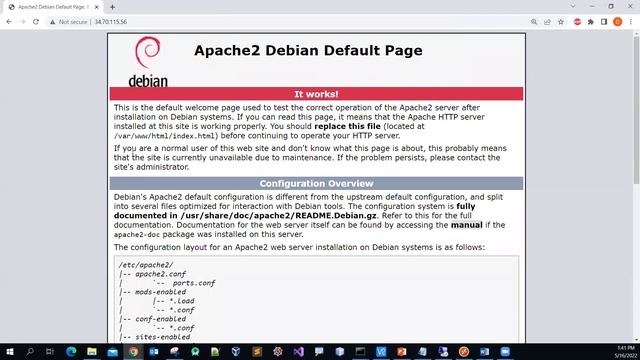Click the mods-enabled entry
The image size is (640, 360).
160,292
